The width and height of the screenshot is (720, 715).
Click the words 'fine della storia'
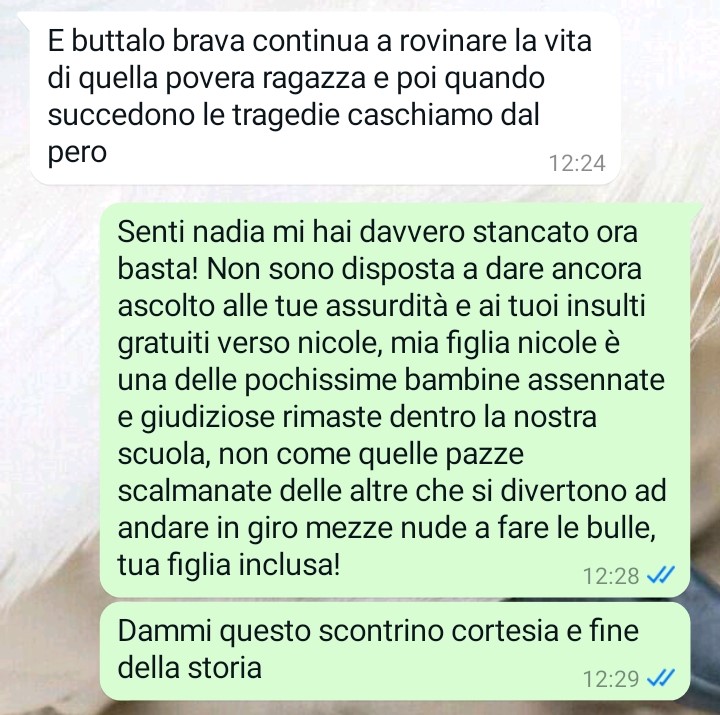(x=378, y=649)
